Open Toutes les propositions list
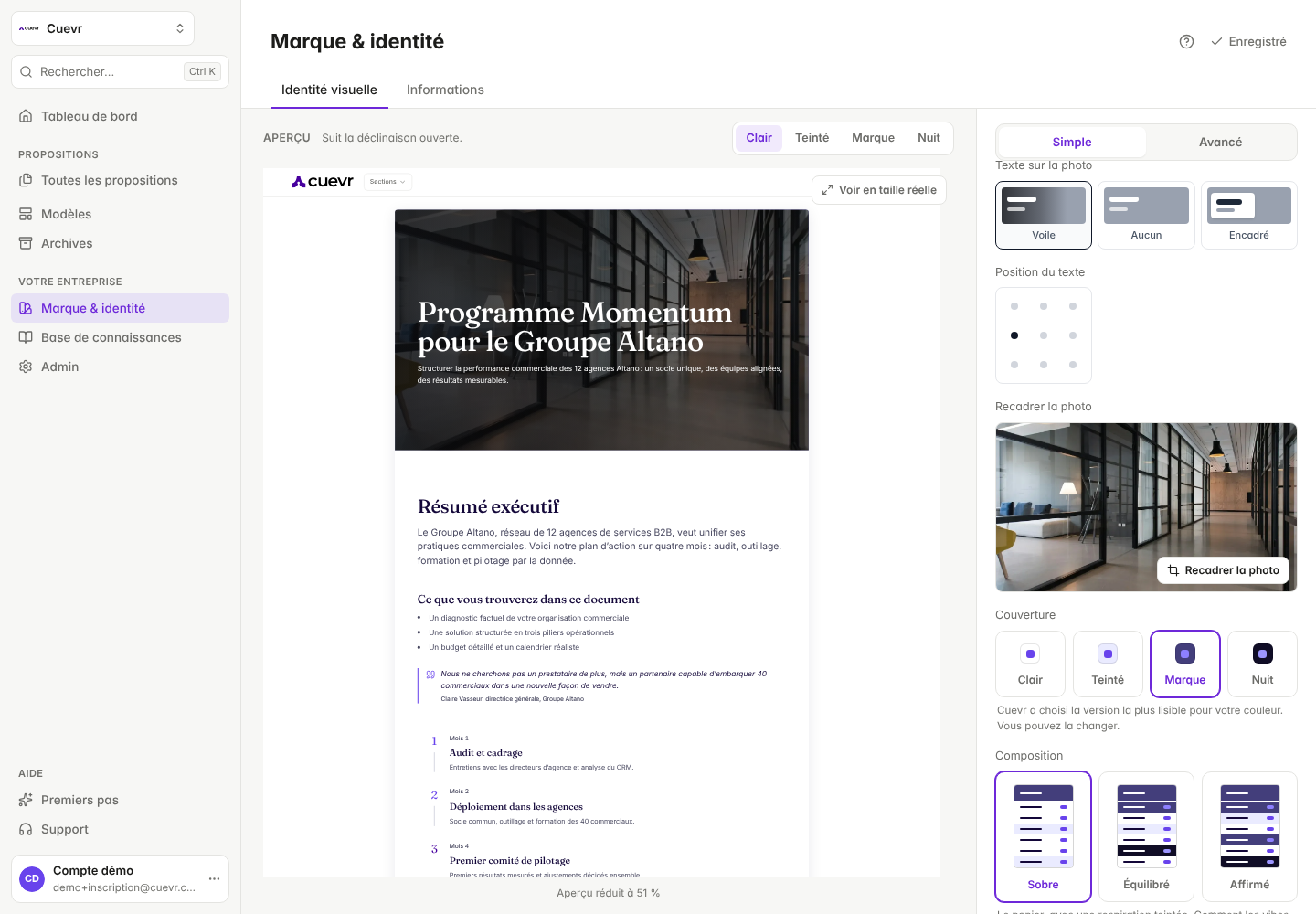Image resolution: width=1316 pixels, height=914 pixels. click(x=120, y=180)
